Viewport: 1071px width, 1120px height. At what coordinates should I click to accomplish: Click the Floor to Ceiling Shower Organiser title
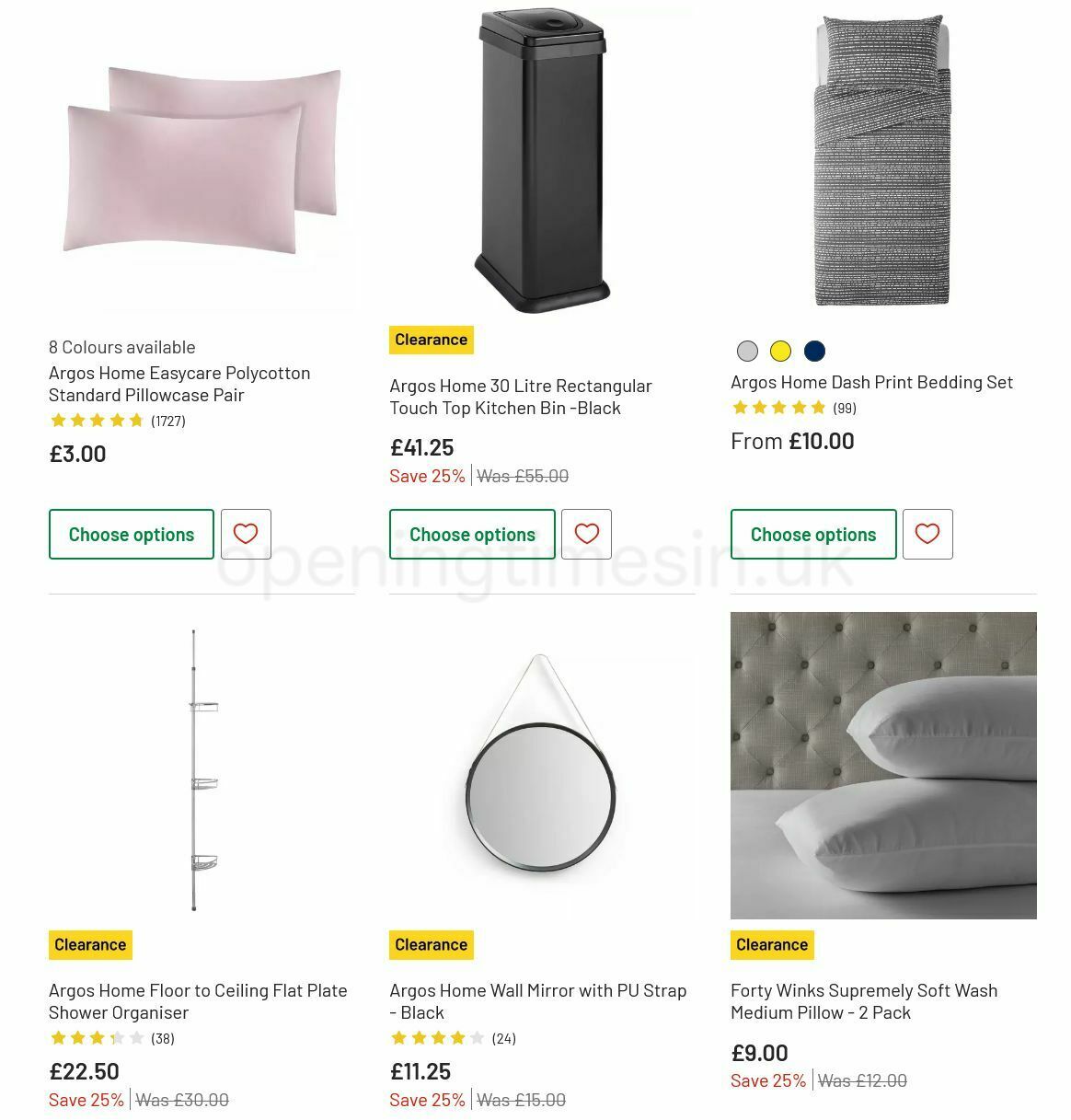(198, 1001)
